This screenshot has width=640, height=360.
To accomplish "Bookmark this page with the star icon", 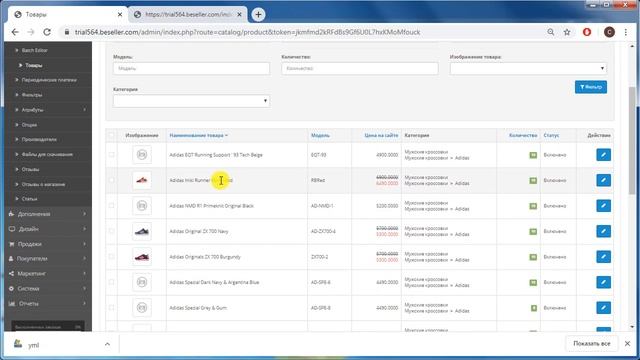I will [567, 32].
